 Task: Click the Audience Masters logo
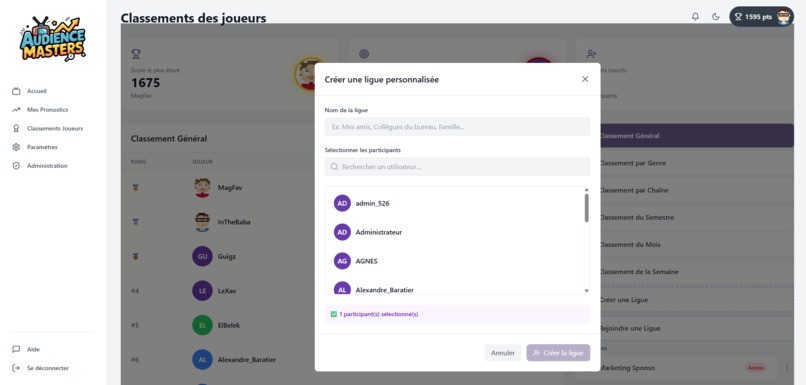(x=53, y=39)
